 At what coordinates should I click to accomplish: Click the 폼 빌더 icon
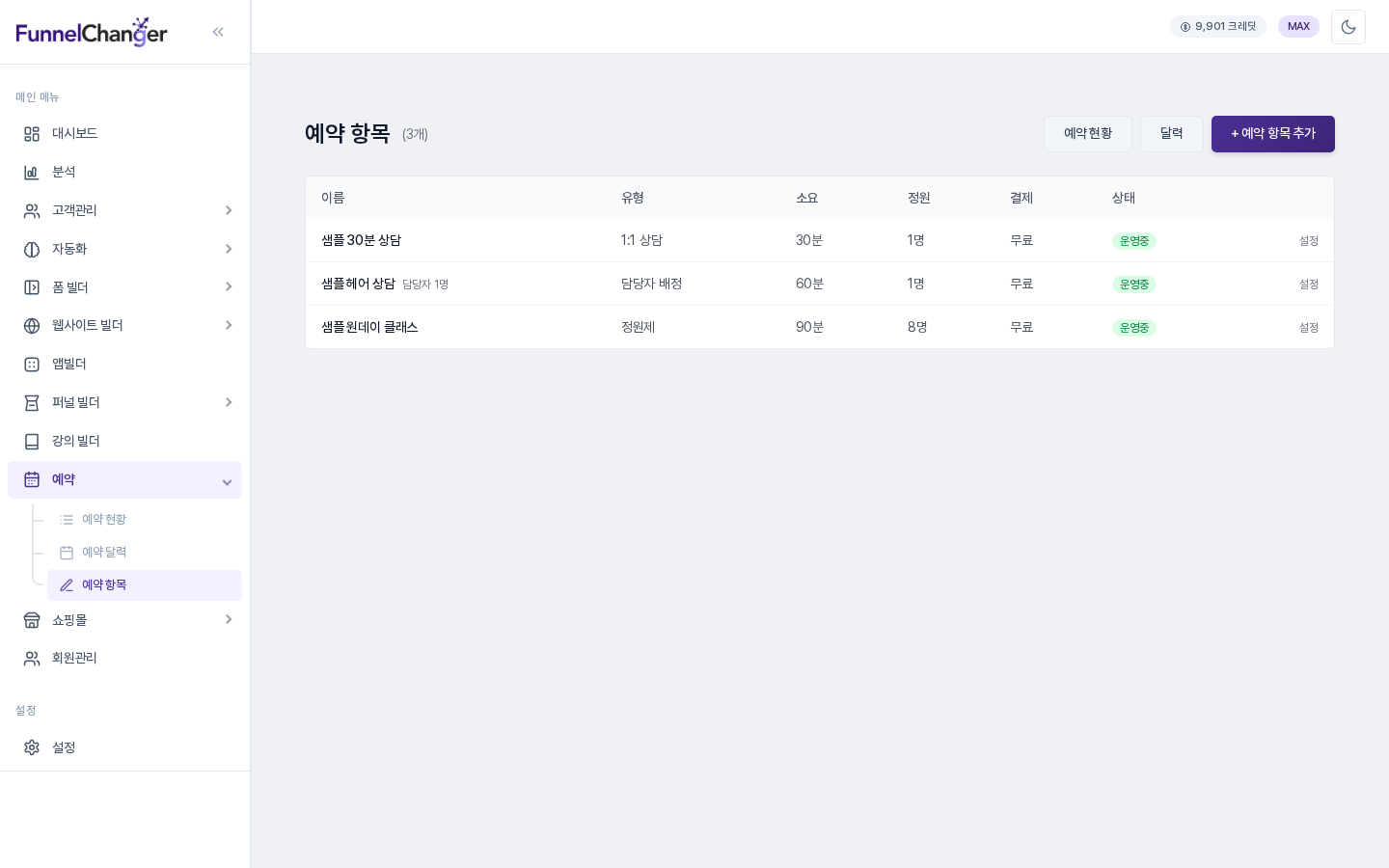(x=32, y=287)
